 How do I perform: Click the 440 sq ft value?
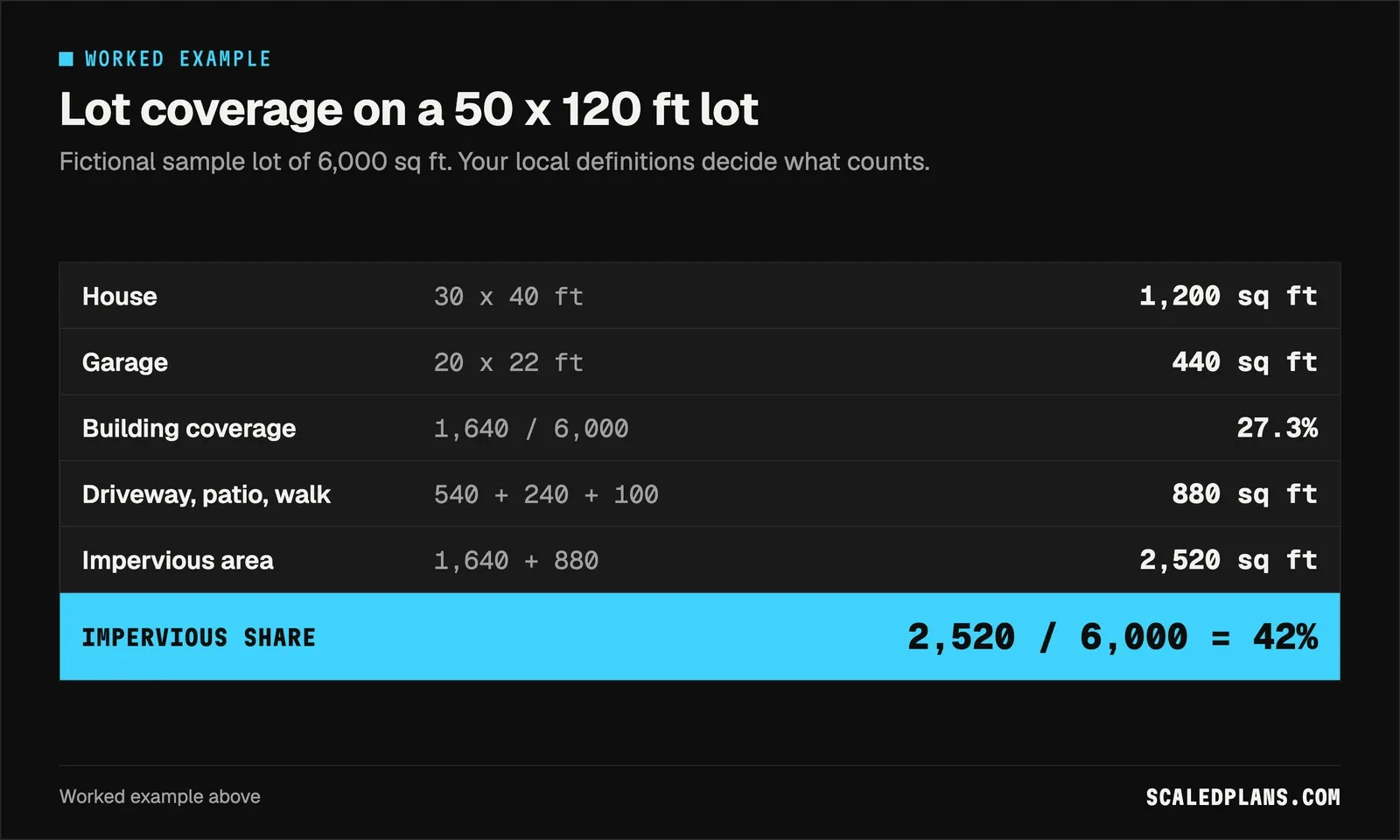tap(1244, 362)
